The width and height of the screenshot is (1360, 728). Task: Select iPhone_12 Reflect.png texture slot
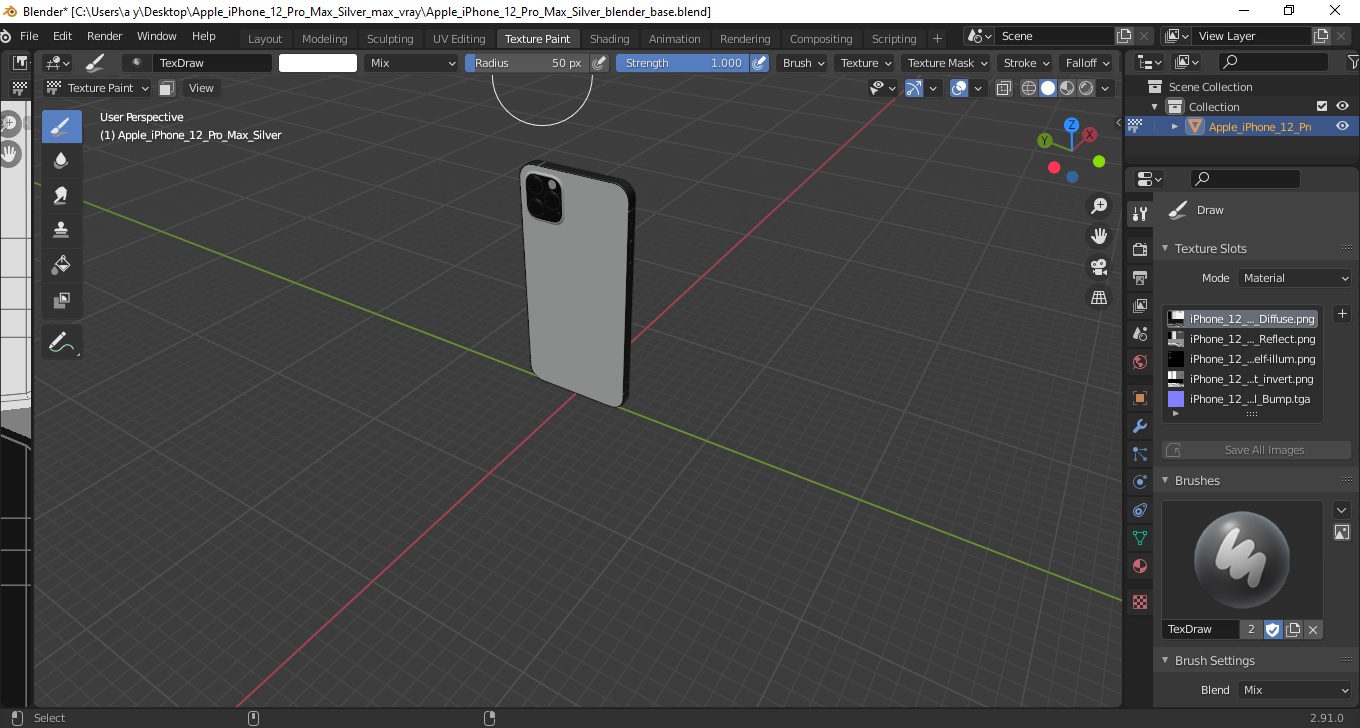point(1241,339)
